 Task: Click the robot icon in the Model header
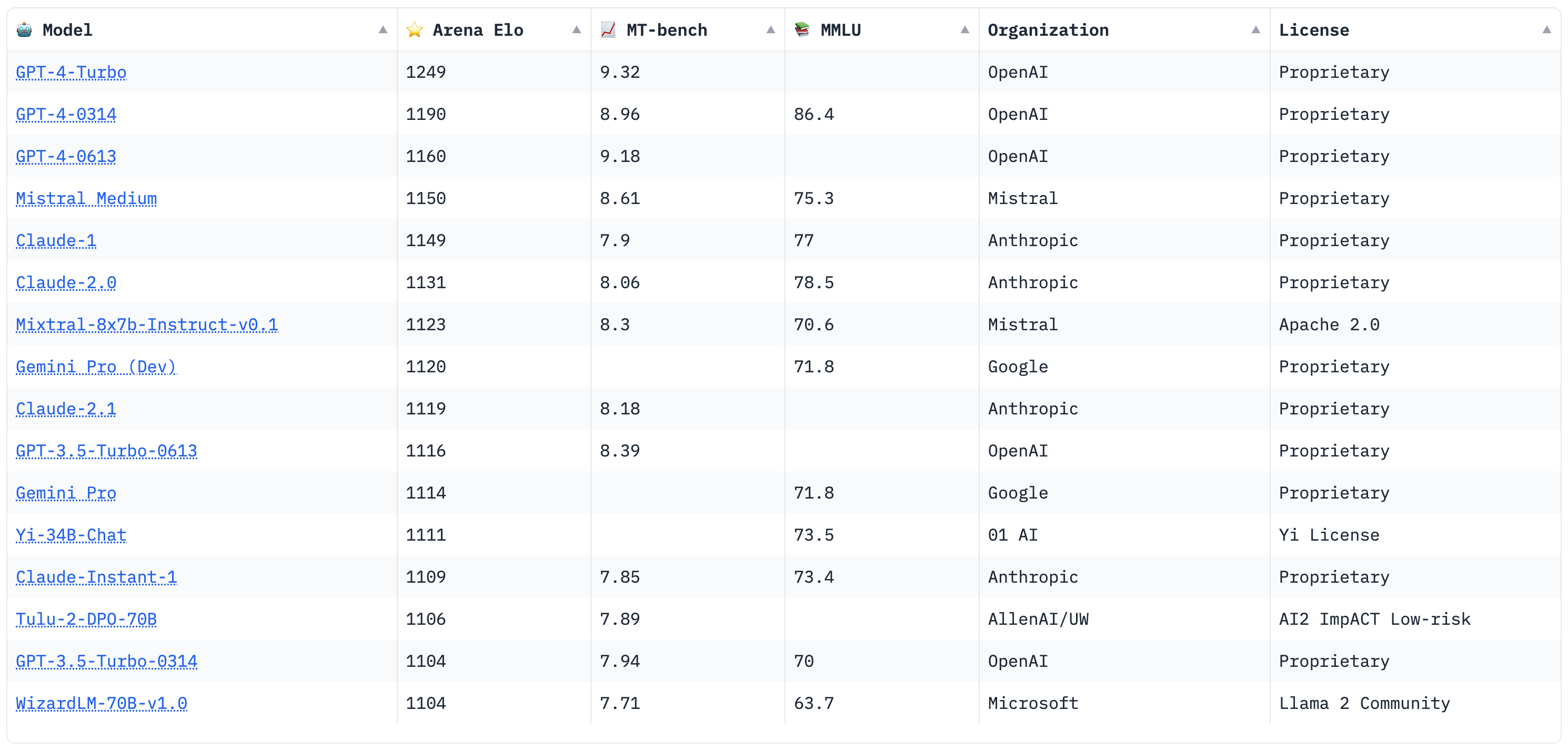[x=24, y=29]
